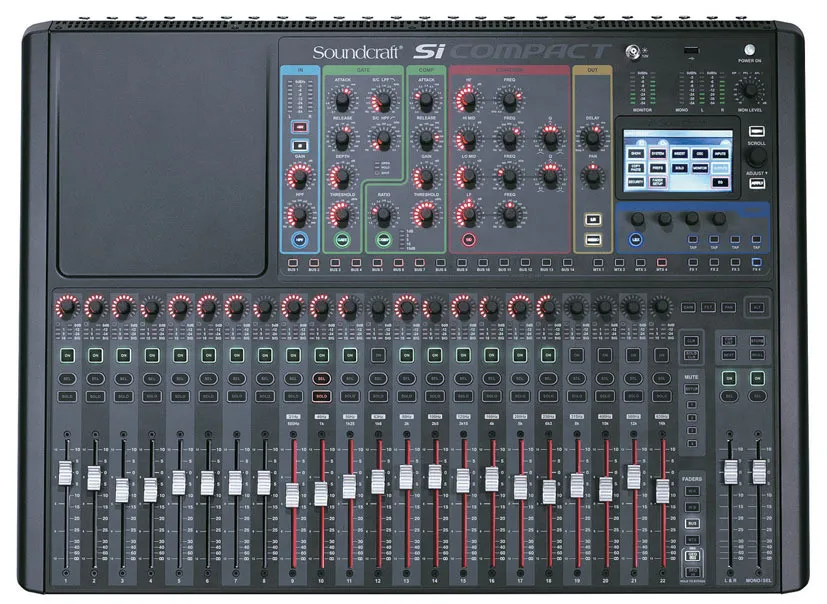Screen dimensions: 827x604
Task: Click the input GAIN knob in IN section
Action: point(299,176)
